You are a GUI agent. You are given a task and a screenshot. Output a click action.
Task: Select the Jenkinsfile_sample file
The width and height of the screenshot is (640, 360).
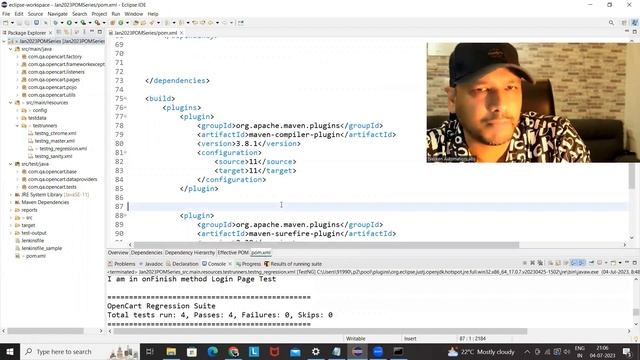tap(42, 248)
